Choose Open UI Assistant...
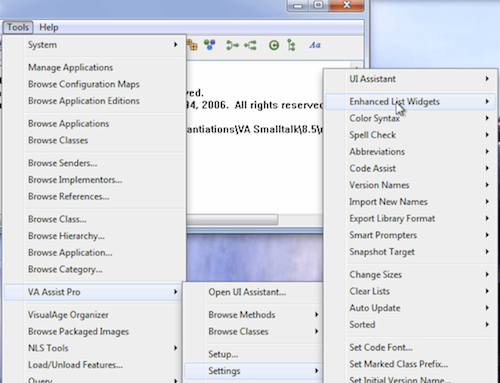The height and width of the screenshot is (383, 500). (253, 292)
